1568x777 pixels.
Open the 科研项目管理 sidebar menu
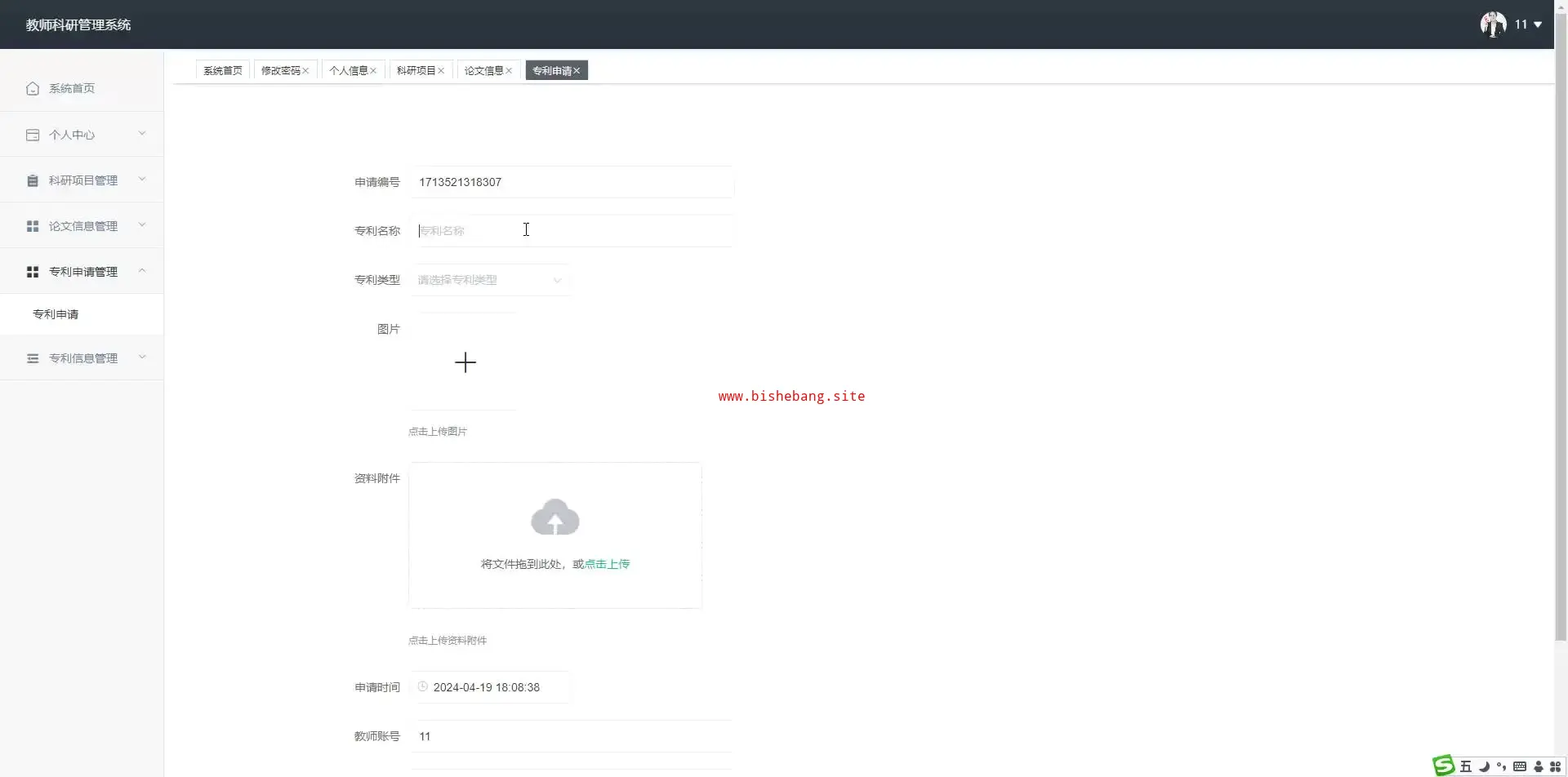tap(82, 180)
